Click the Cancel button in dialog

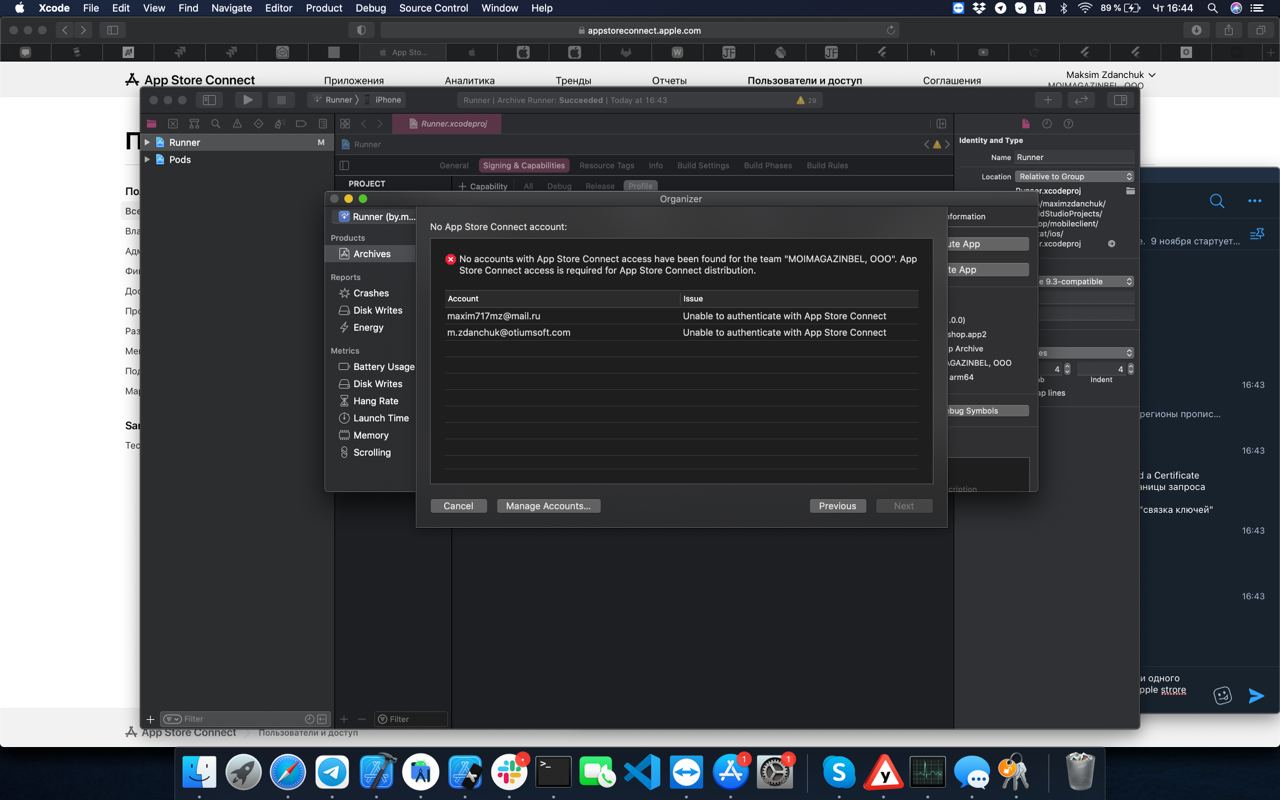point(458,506)
